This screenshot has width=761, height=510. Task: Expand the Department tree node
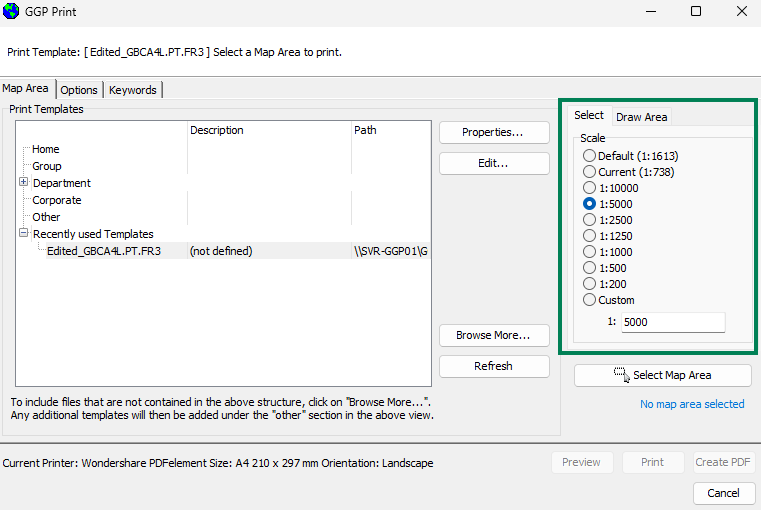click(x=23, y=182)
